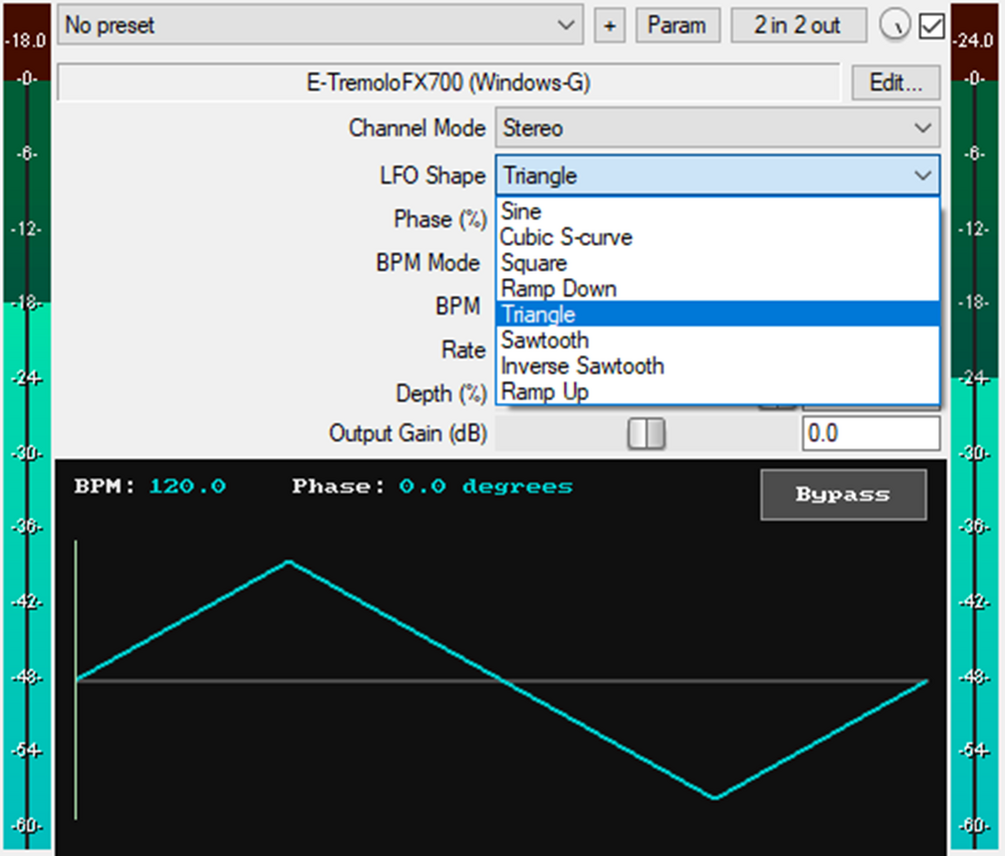Click the triangle waveform display
This screenshot has height=856, width=1005.
[501, 680]
